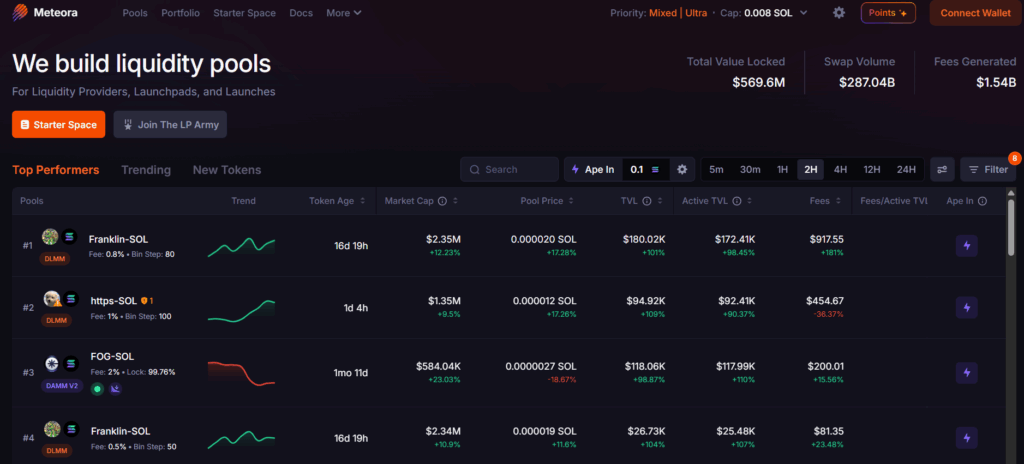Select the 5m timeframe option

tap(716, 170)
